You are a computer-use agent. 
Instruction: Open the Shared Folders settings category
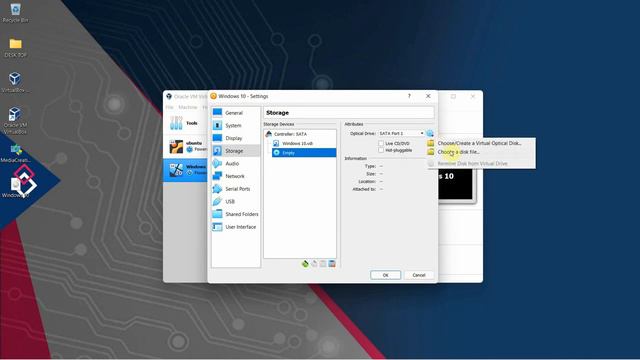(235, 214)
